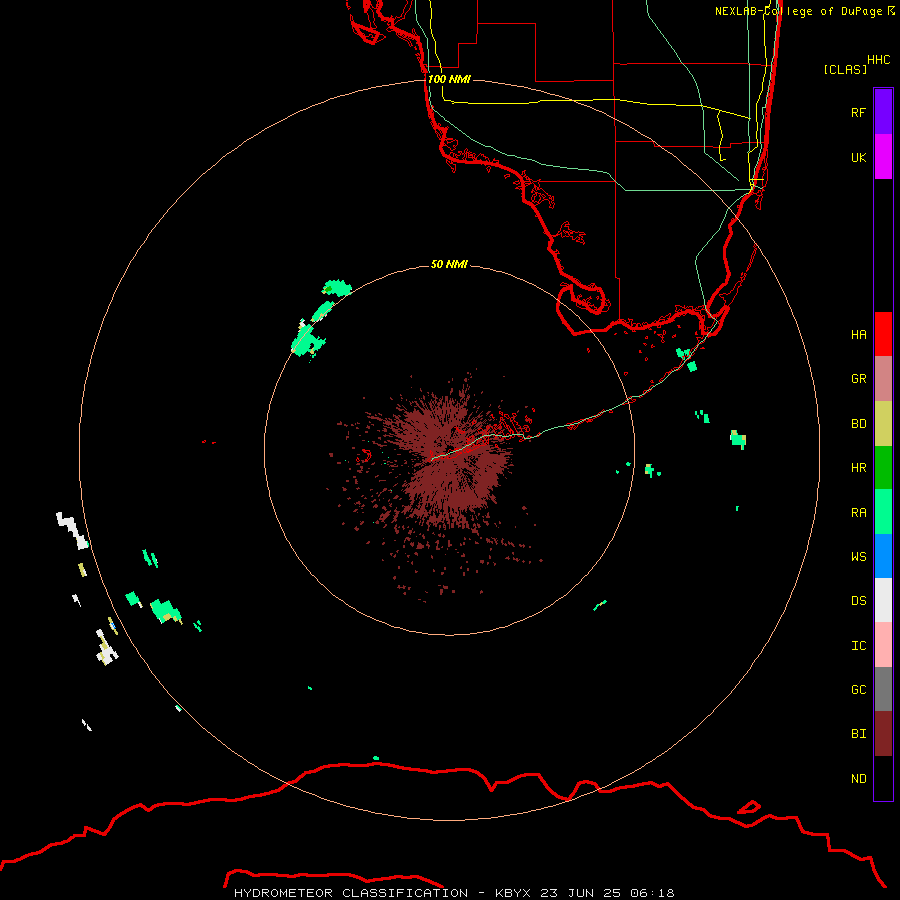Click the UK magenta legend swatch
This screenshot has width=900, height=900.
click(883, 157)
